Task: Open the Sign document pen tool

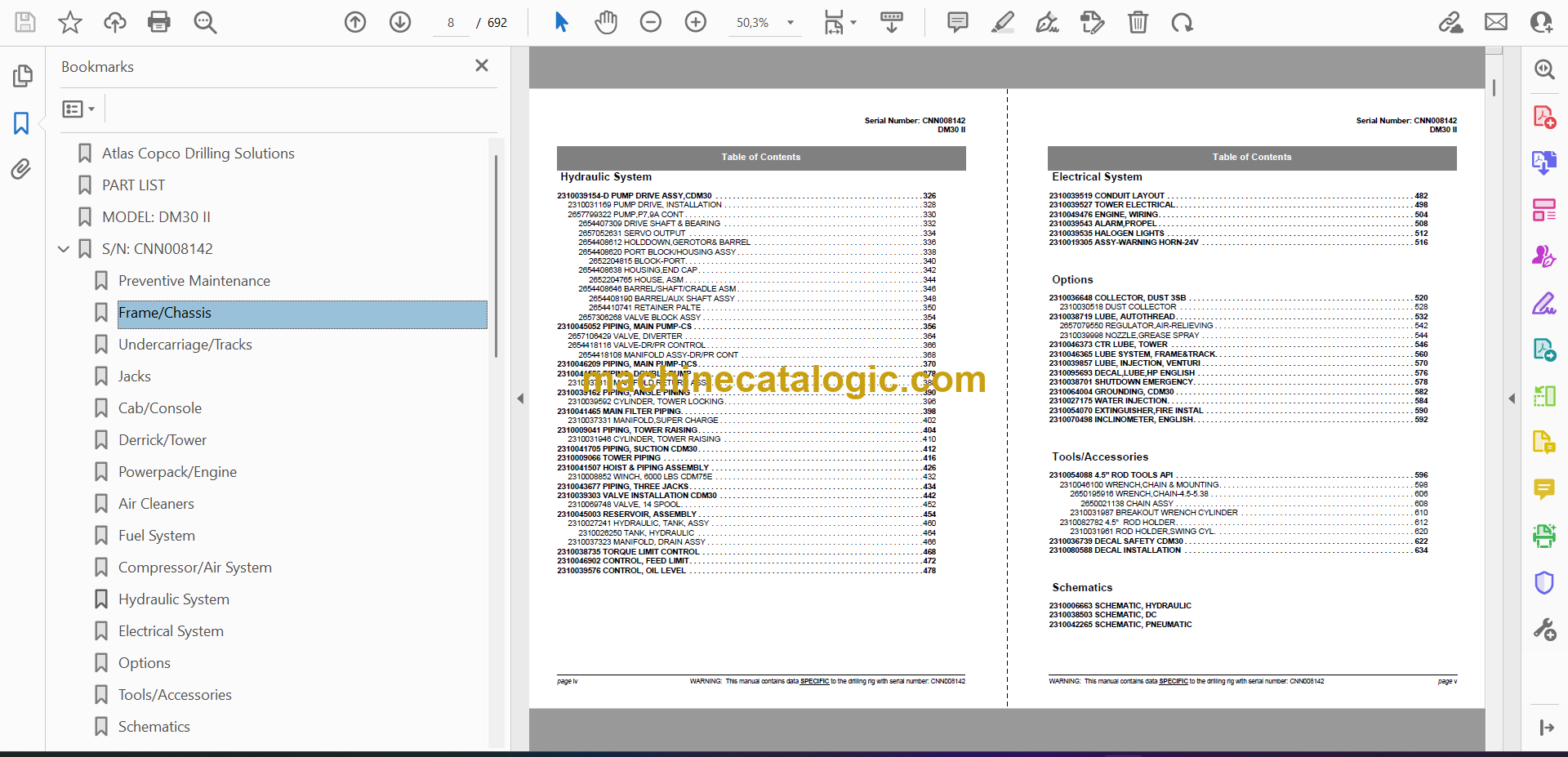Action: (x=1047, y=22)
